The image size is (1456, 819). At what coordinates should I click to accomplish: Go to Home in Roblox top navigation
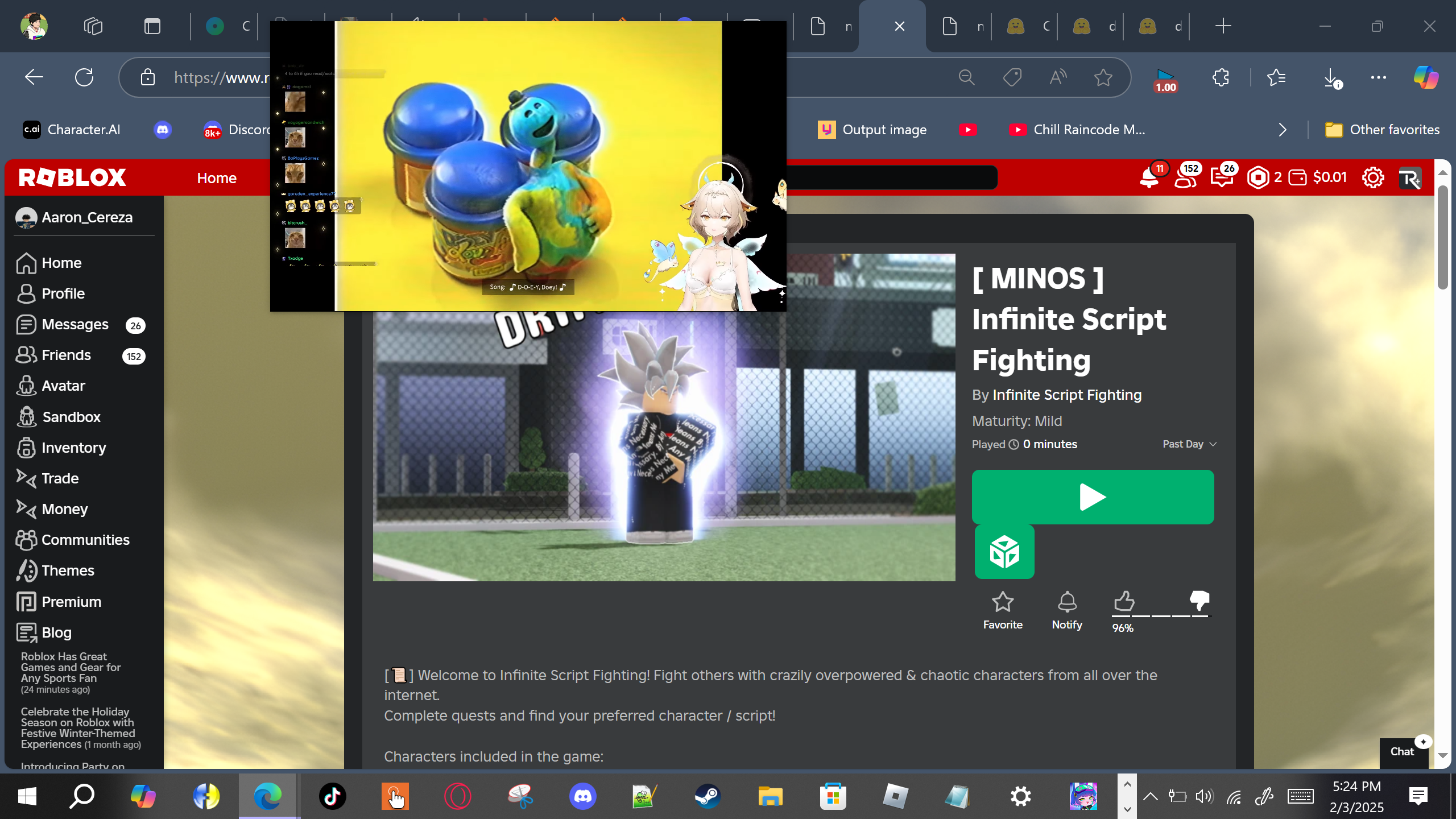pyautogui.click(x=217, y=178)
